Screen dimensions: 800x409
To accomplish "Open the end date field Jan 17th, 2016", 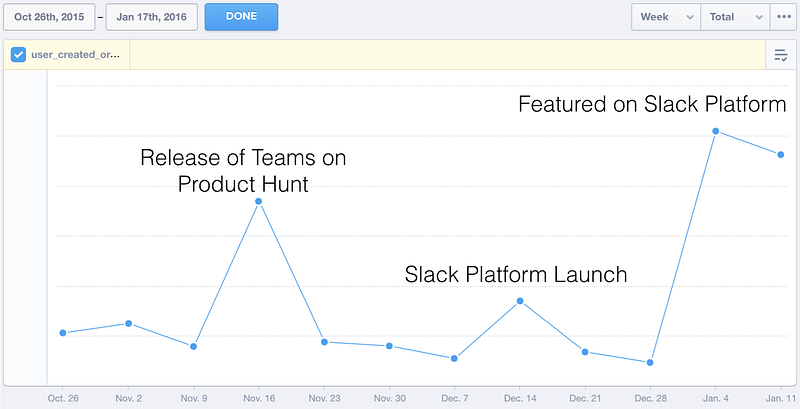I will tap(152, 17).
